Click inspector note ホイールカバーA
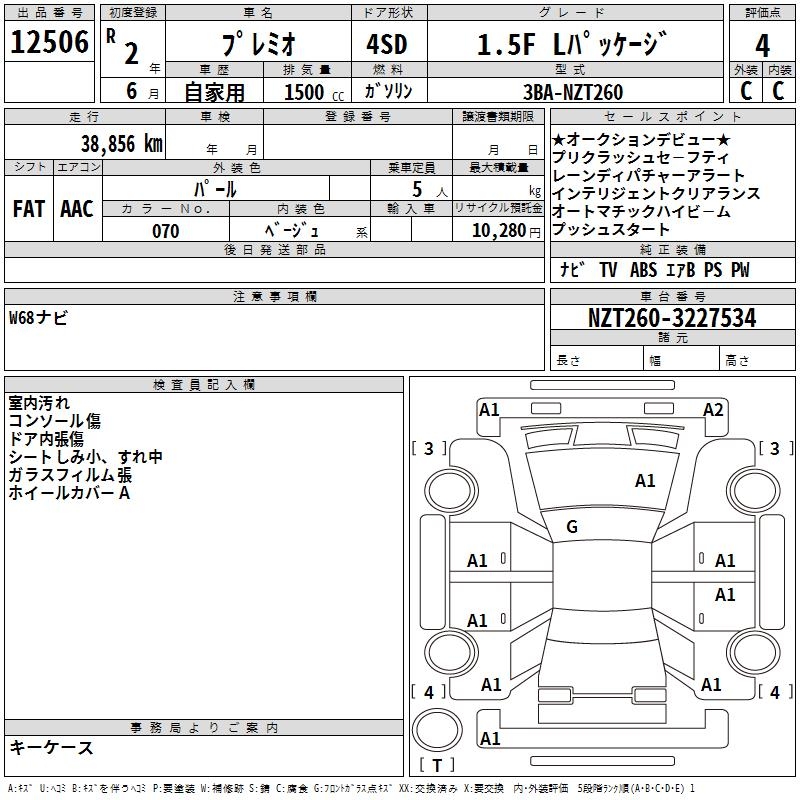Image resolution: width=800 pixels, height=800 pixels. click(69, 493)
